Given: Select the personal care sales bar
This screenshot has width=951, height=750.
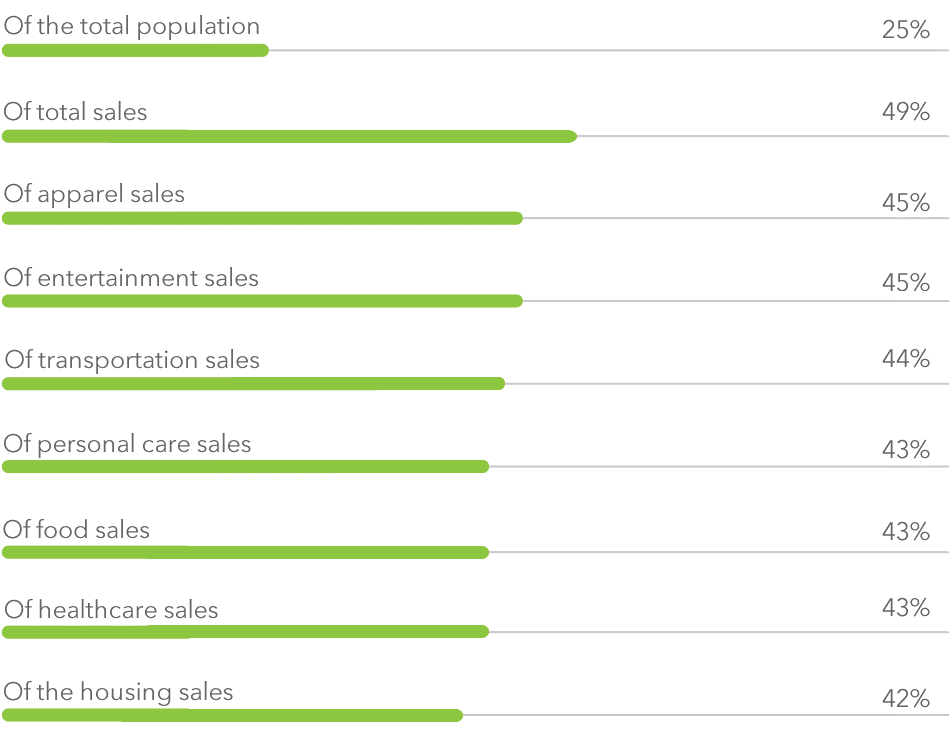Looking at the screenshot, I should (x=246, y=466).
